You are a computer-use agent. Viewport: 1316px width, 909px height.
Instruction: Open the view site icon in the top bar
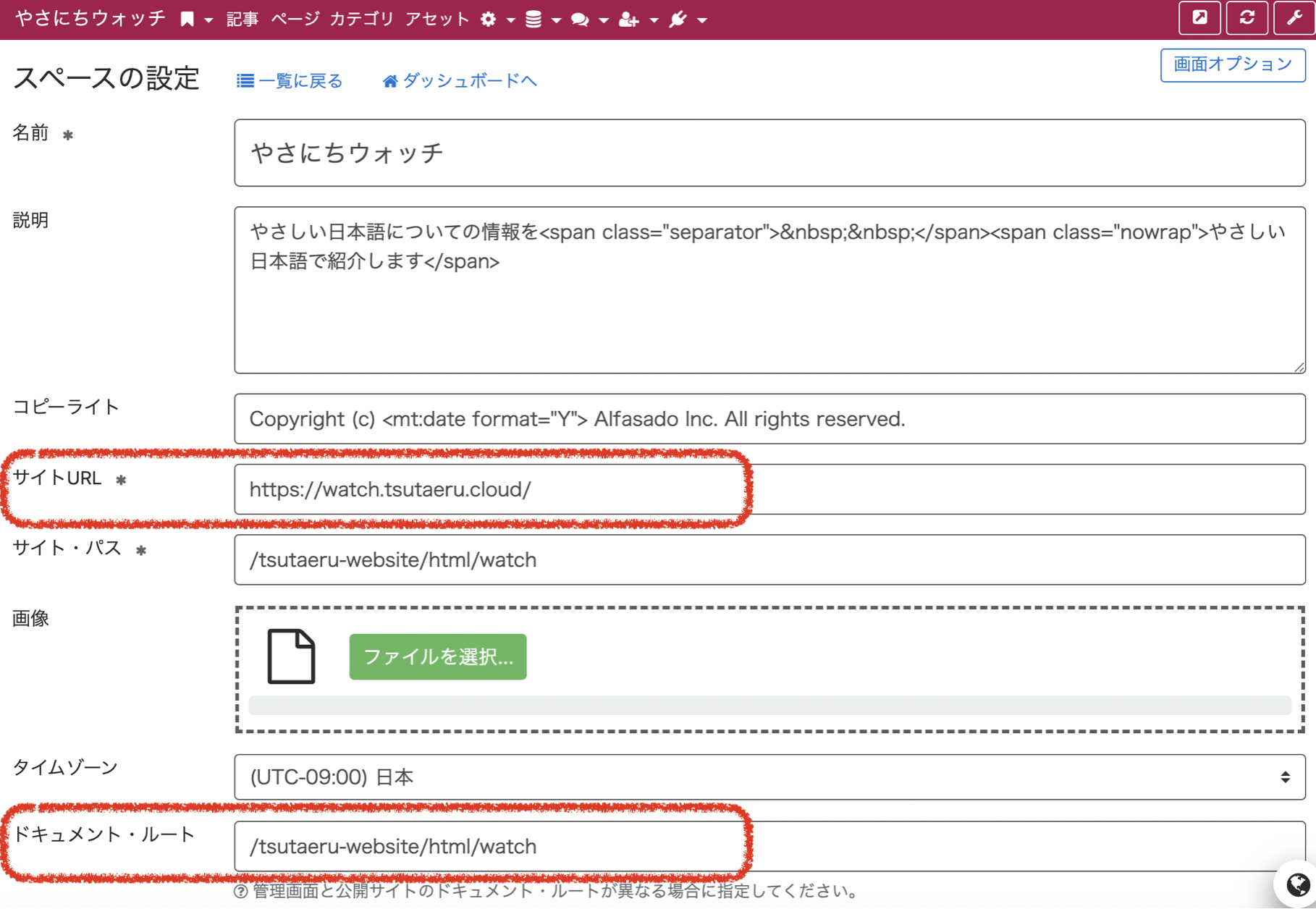(x=1200, y=18)
